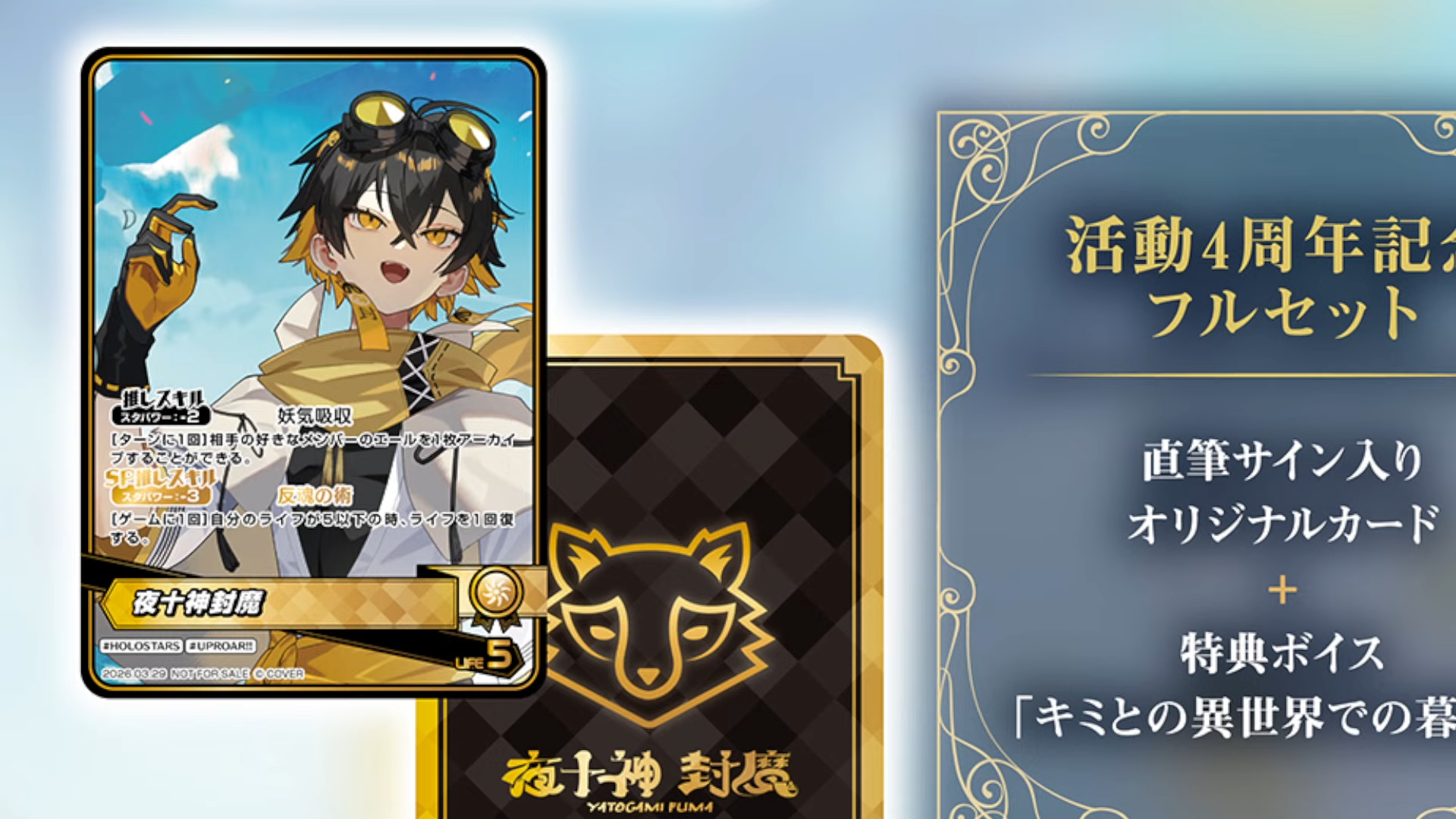Click the フルセット title text
The height and width of the screenshot is (819, 1456).
click(x=1283, y=312)
